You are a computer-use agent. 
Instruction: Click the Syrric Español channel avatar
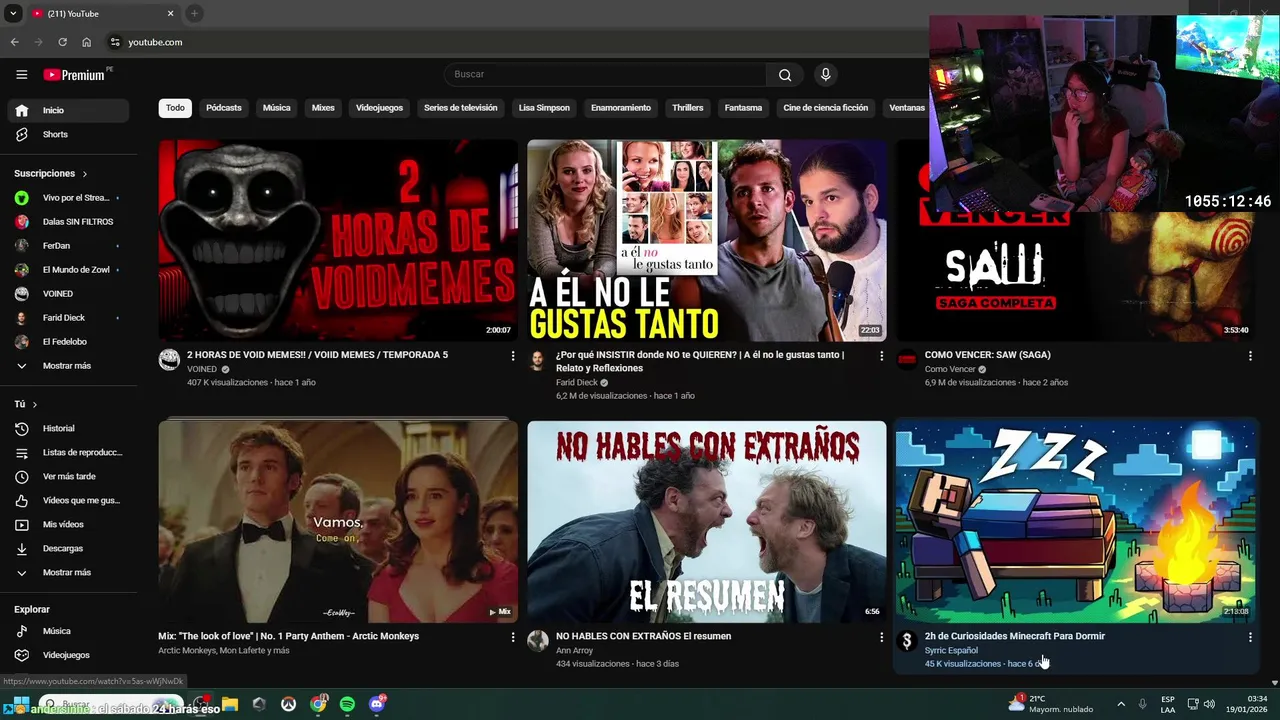click(x=907, y=641)
